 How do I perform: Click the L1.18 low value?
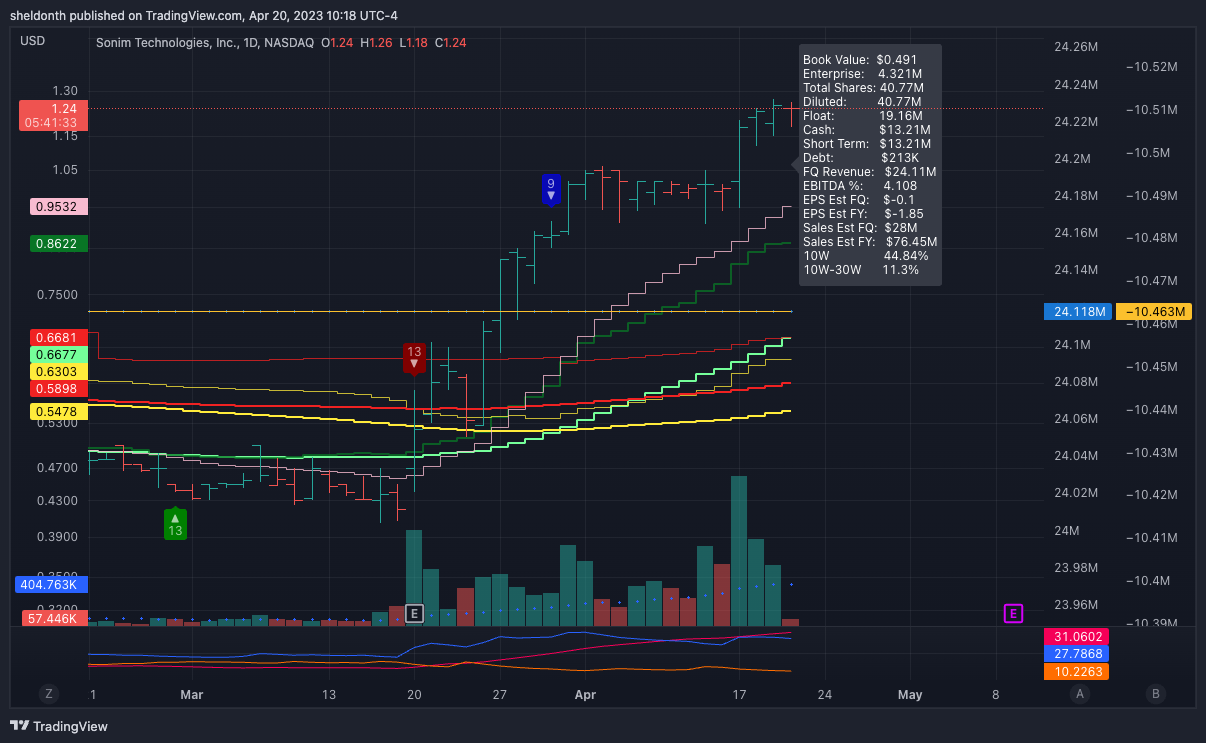tap(413, 42)
